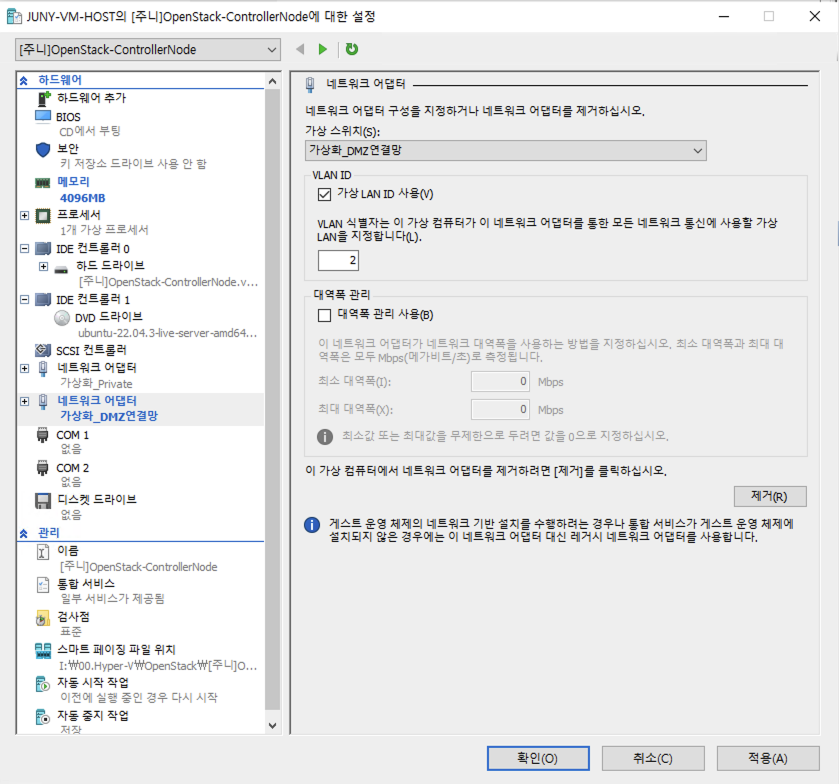Select the 자동 시작 작업 icon
This screenshot has width=839, height=784.
pos(43,684)
